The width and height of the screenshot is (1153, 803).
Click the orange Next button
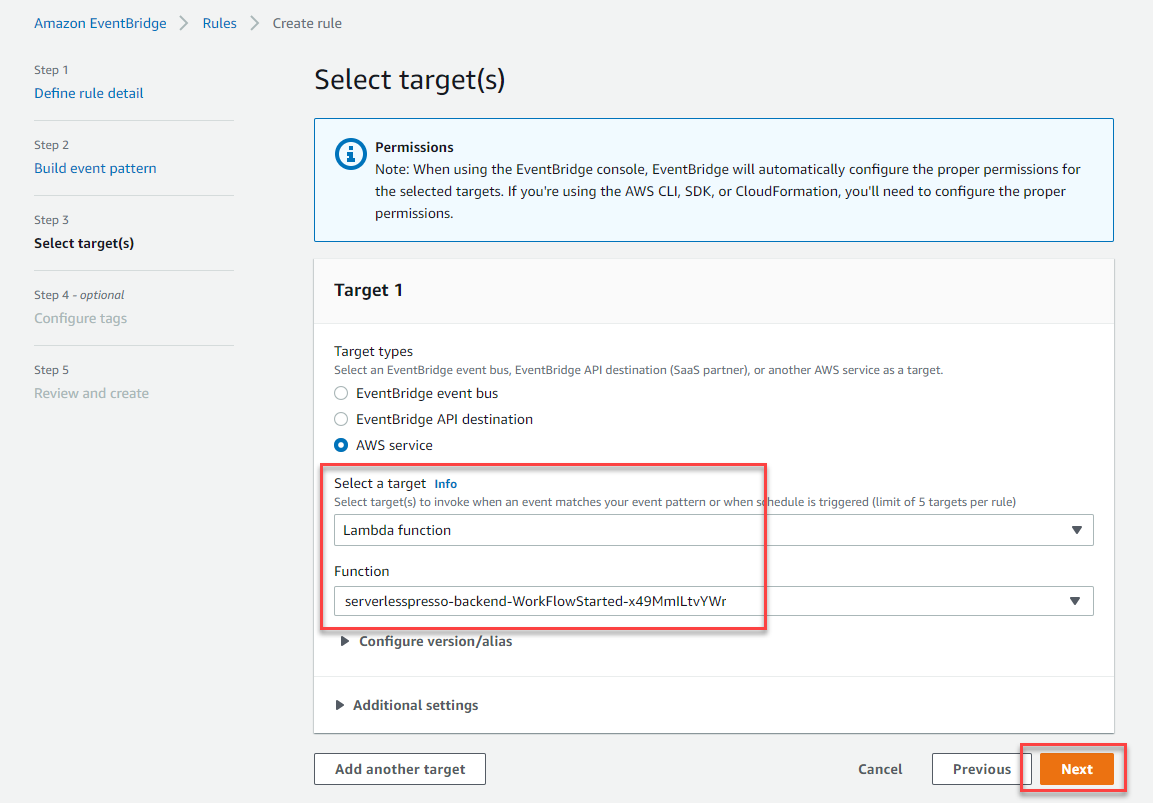point(1077,769)
